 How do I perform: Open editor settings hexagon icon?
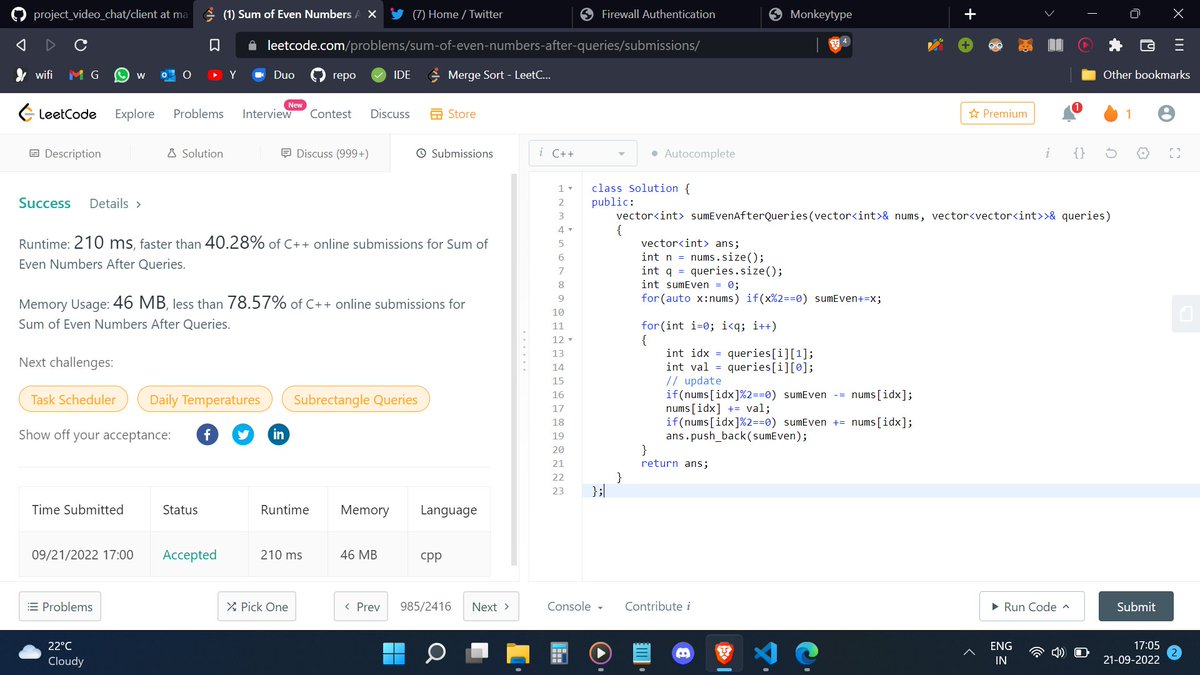[1143, 154]
